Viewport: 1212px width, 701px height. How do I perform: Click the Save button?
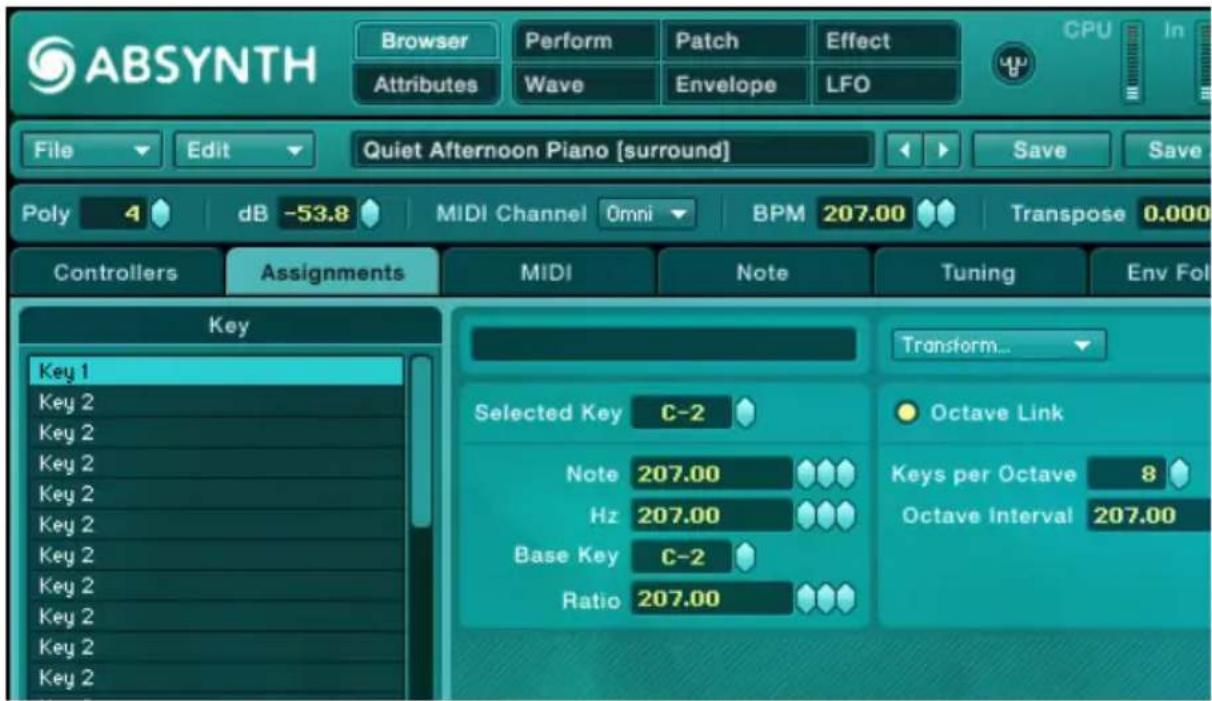1040,150
